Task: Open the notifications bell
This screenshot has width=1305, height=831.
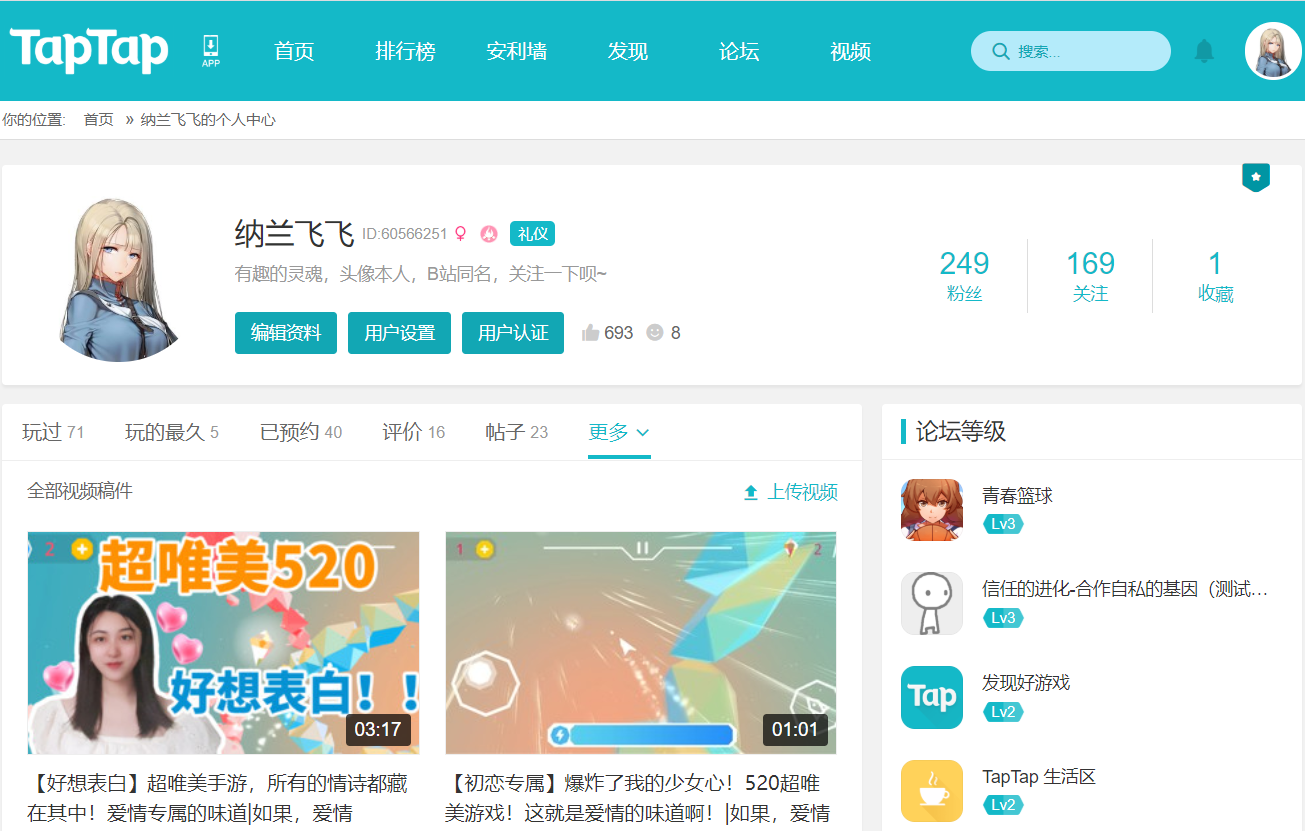Action: click(1204, 51)
